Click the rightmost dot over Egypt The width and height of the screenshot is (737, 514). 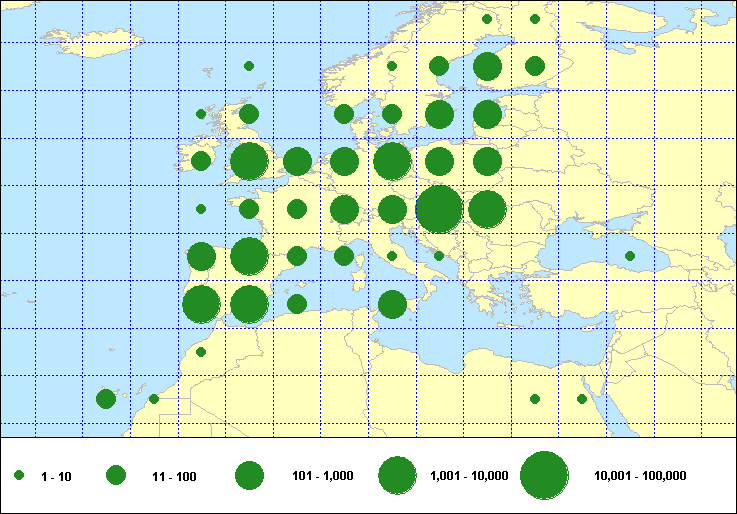582,399
